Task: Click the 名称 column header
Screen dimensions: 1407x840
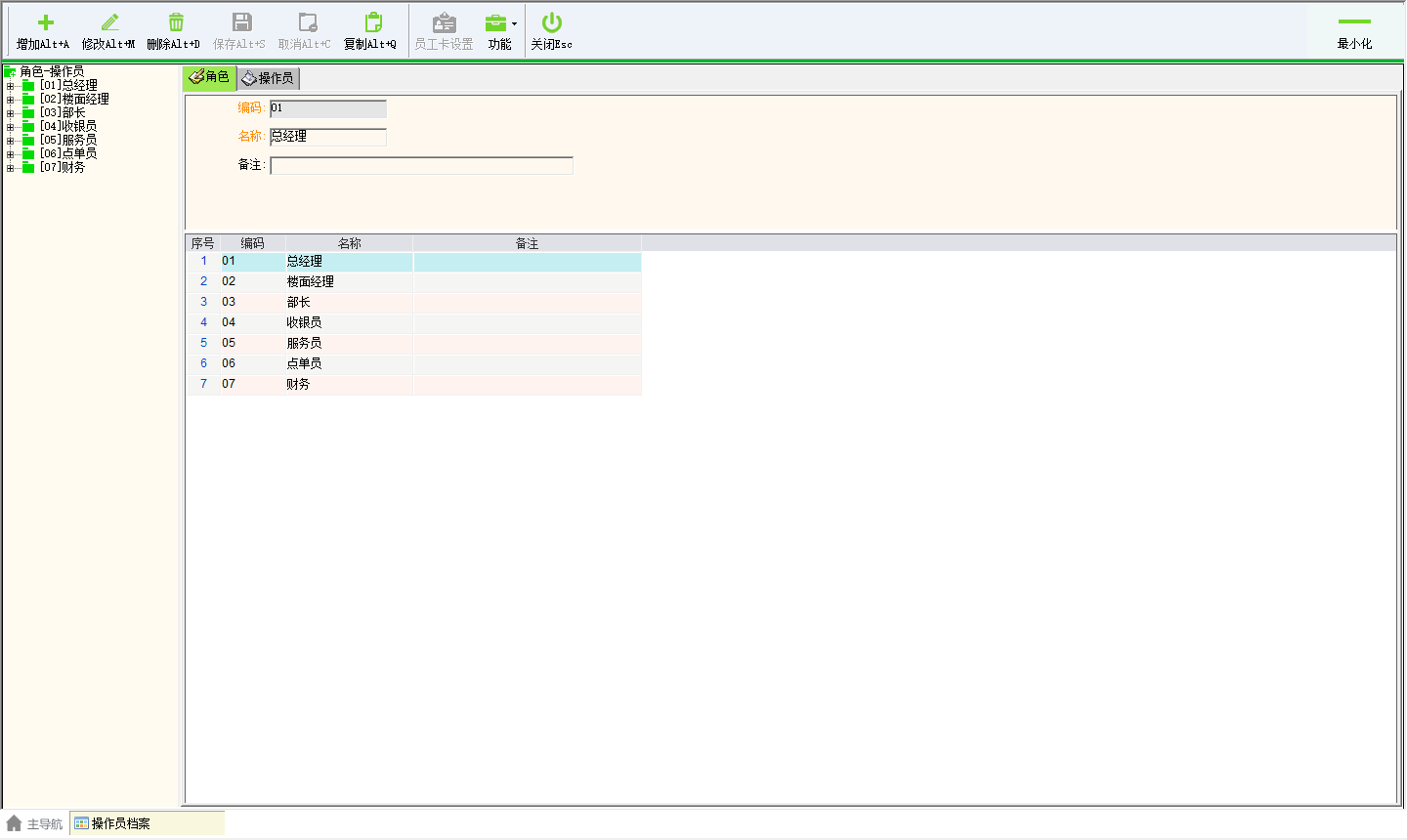Action: (x=350, y=243)
